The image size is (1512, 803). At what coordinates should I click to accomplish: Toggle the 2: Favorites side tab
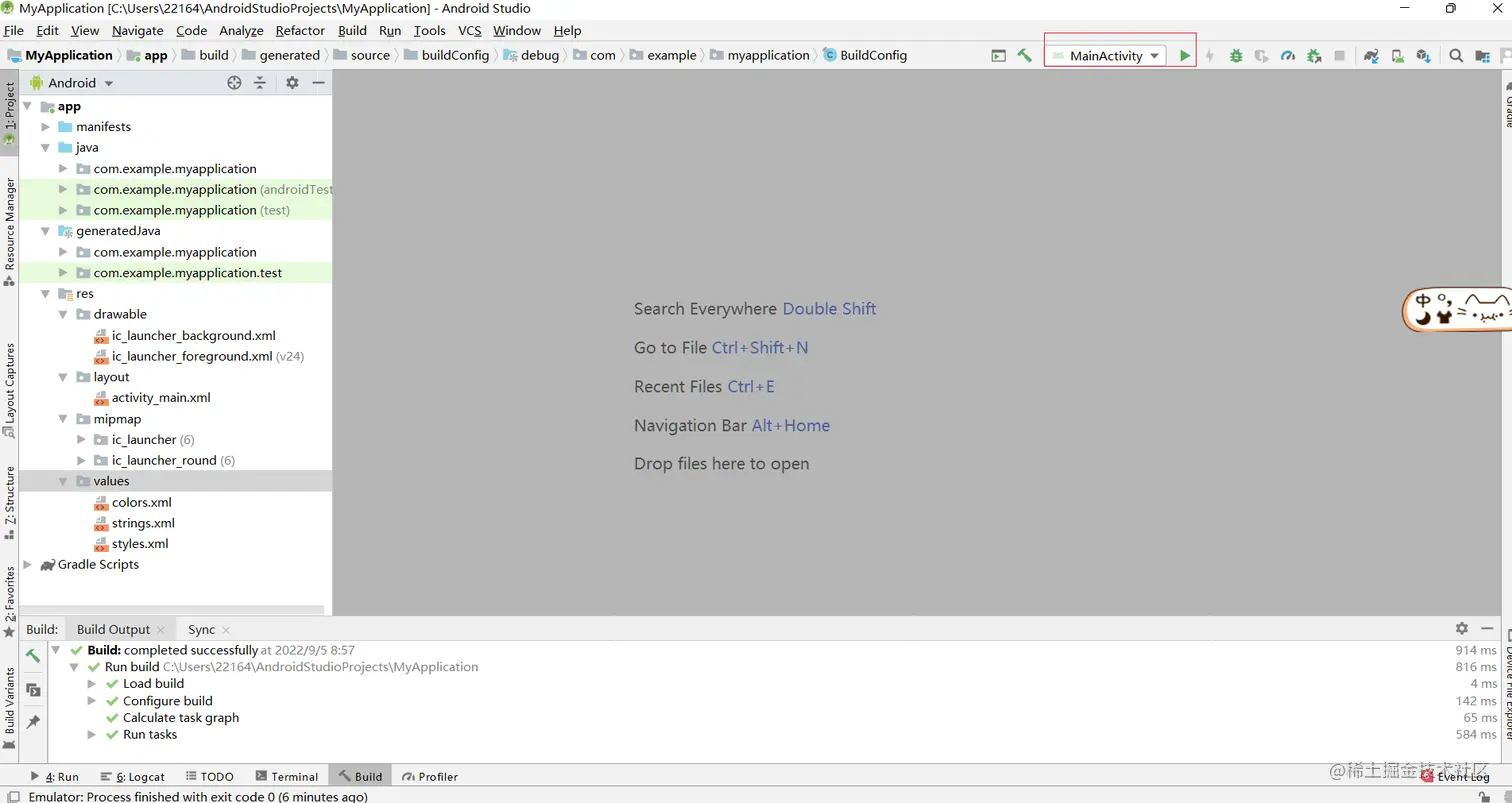click(x=10, y=602)
